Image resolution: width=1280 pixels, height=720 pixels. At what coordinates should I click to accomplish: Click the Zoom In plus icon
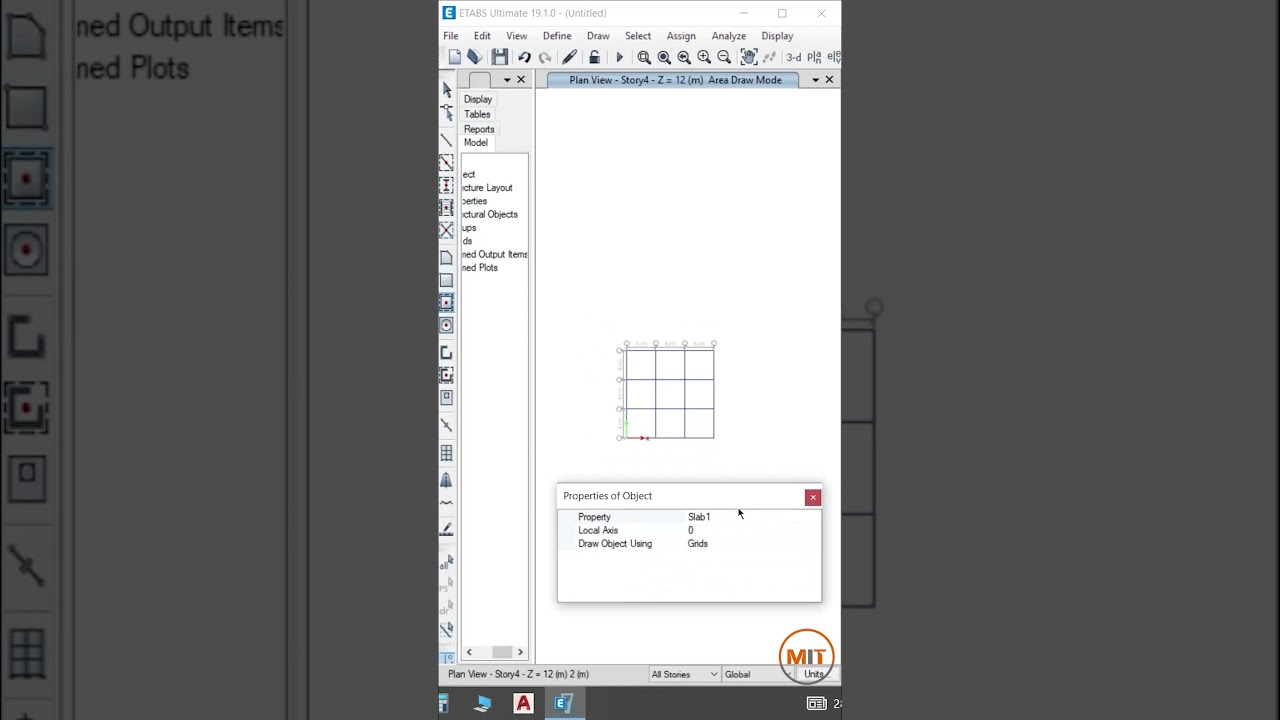tap(704, 58)
